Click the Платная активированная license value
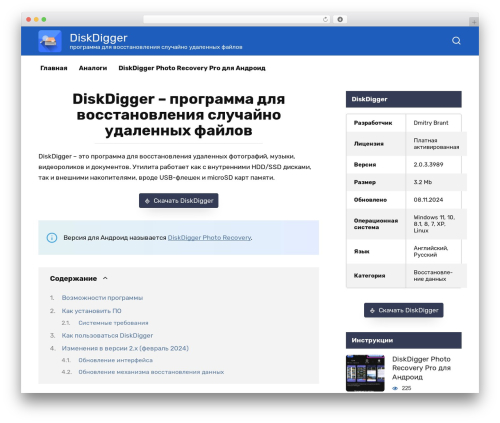The image size is (500, 423). tap(436, 144)
